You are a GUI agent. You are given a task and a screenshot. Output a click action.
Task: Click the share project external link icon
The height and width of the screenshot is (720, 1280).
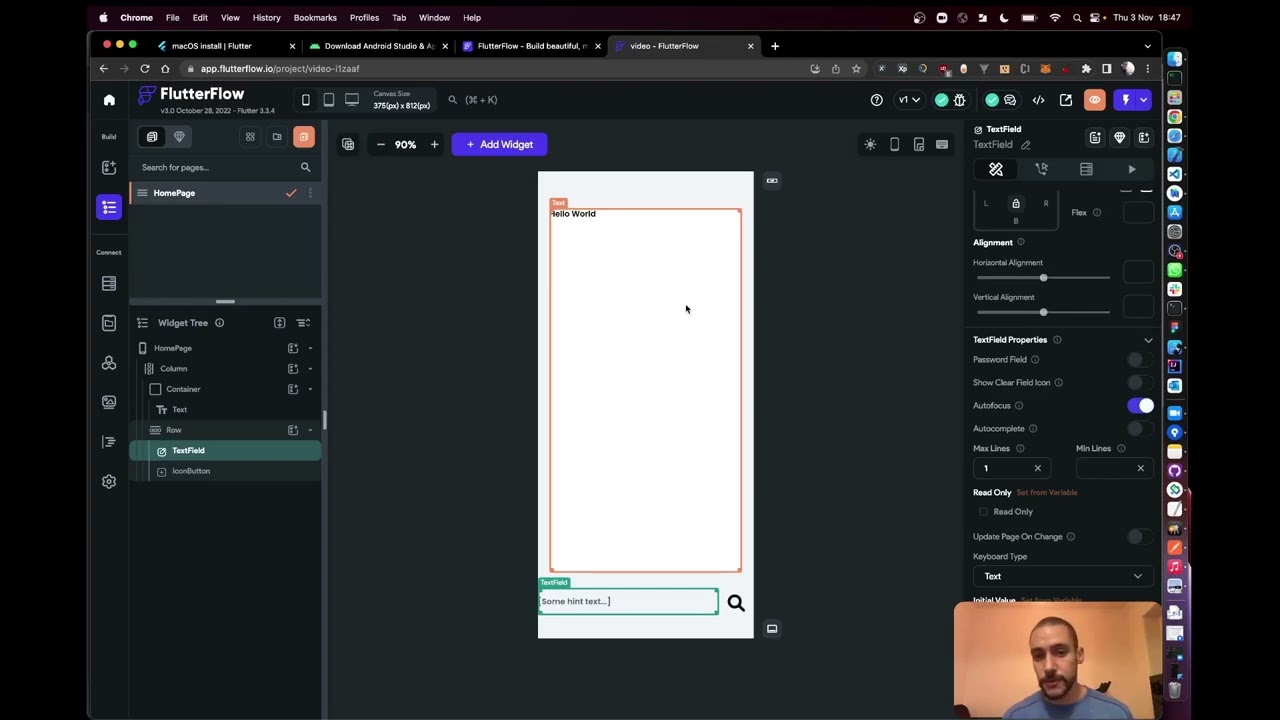1066,100
